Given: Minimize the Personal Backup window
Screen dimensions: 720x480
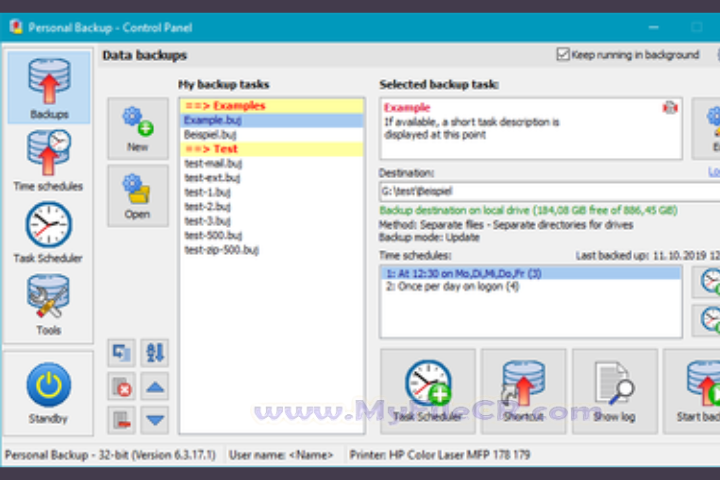Looking at the screenshot, I should 653,28.
